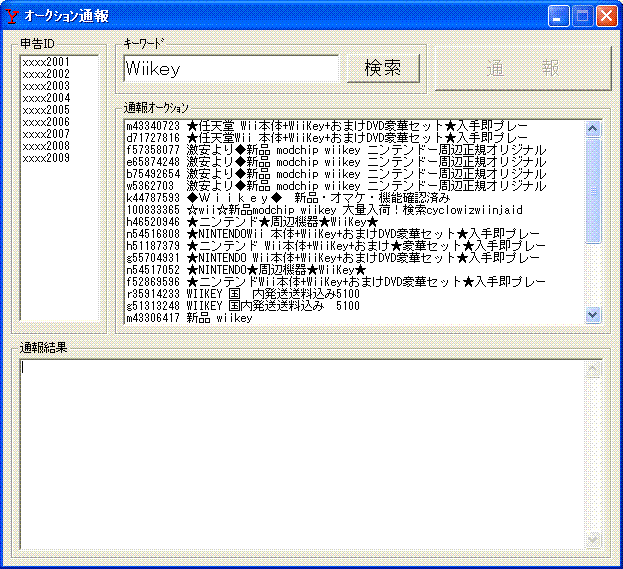Click the 検索 search button
Screen dimensions: 623x569
click(x=383, y=68)
